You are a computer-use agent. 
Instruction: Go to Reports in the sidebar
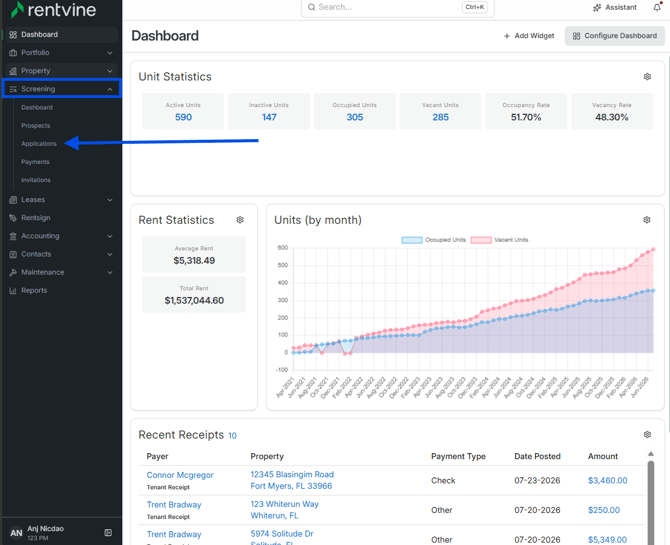(34, 290)
